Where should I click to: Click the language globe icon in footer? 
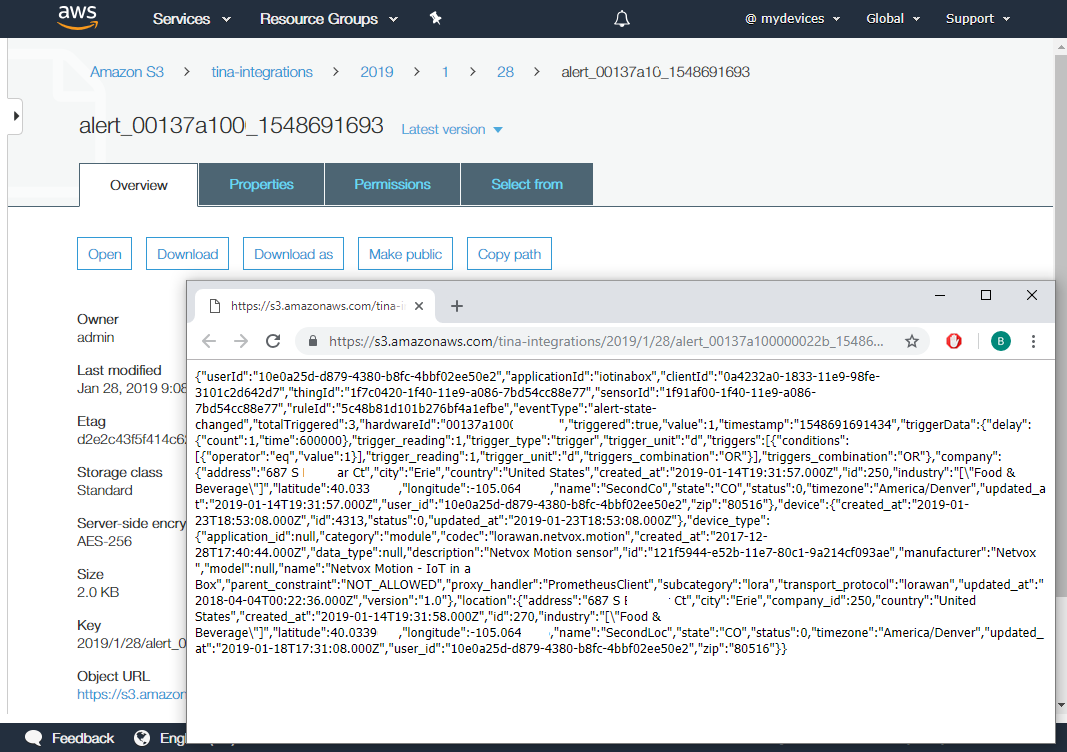point(142,738)
